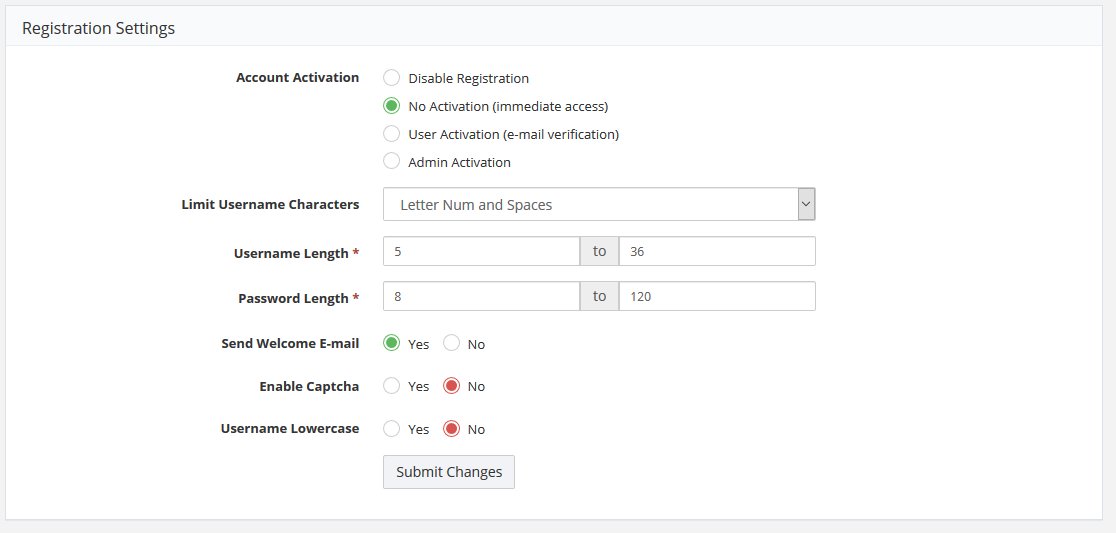This screenshot has height=533, width=1116.
Task: Enable Captcha by selecting Yes
Action: 392,386
